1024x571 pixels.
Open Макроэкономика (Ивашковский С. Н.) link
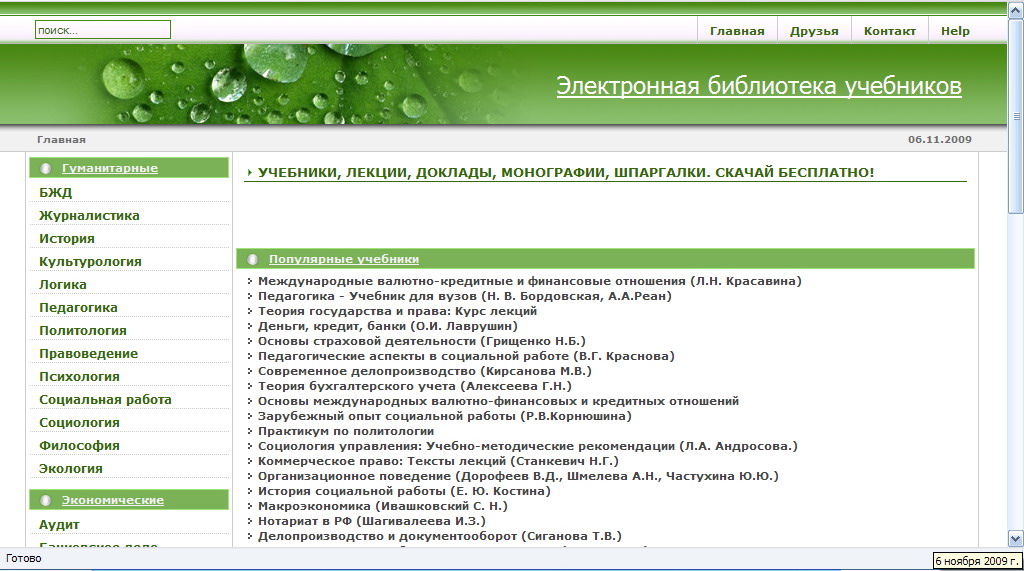pyautogui.click(x=383, y=506)
